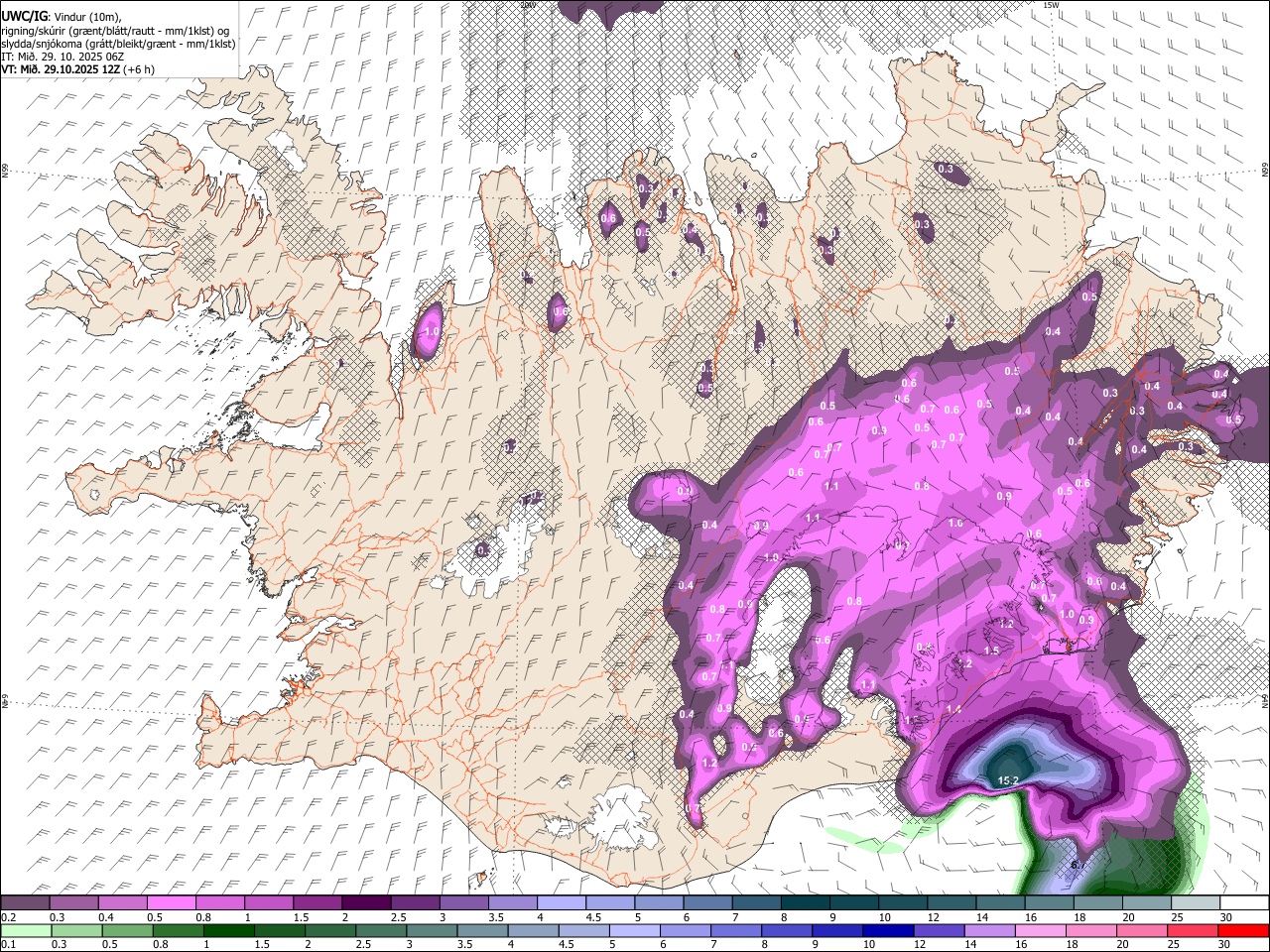This screenshot has height=952, width=1270.
Task: Pick the dark green swatch labeled 1 in the lower legend row
Action: (228, 930)
